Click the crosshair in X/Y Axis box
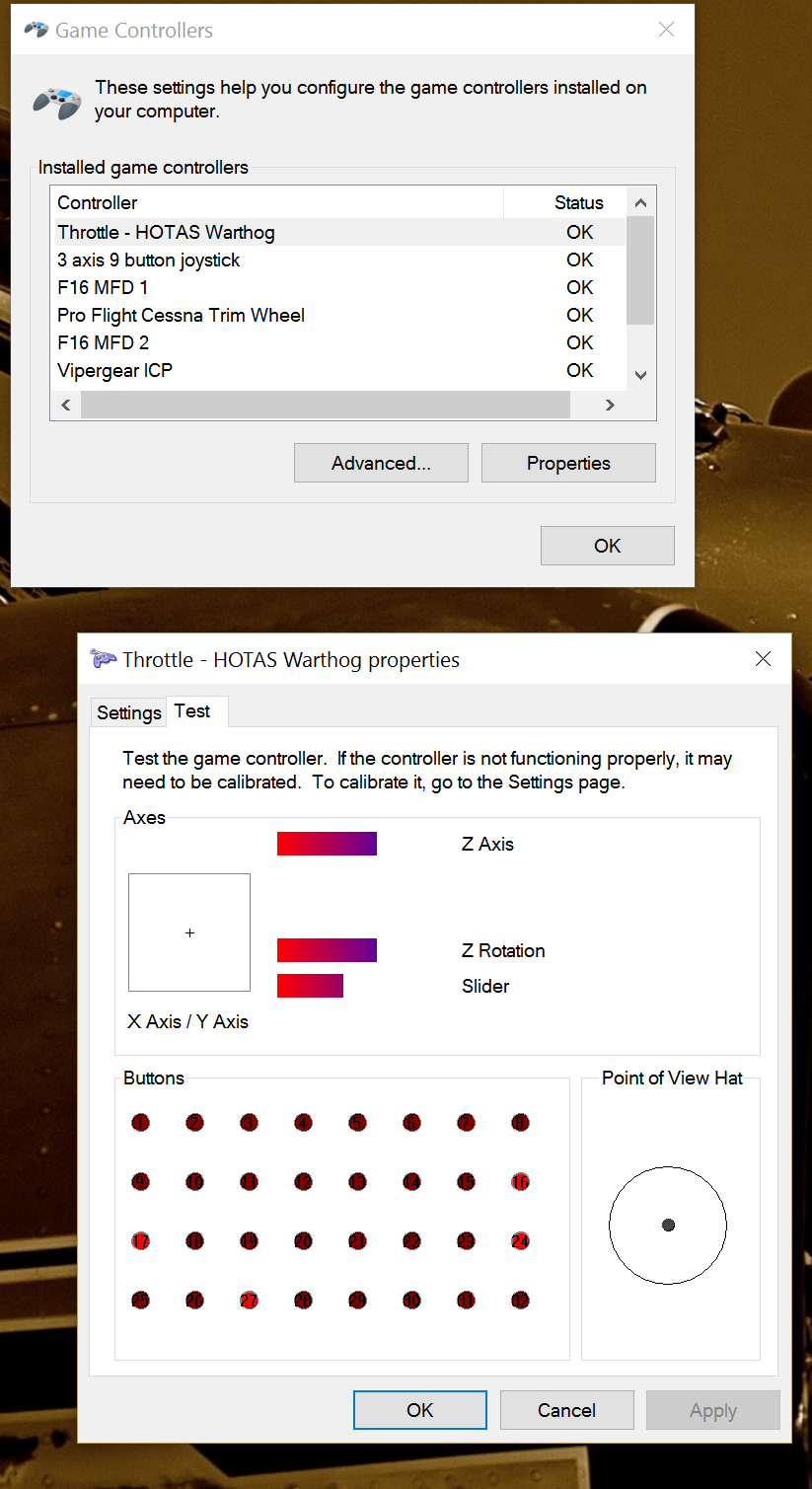Viewport: 812px width, 1489px height. click(189, 932)
